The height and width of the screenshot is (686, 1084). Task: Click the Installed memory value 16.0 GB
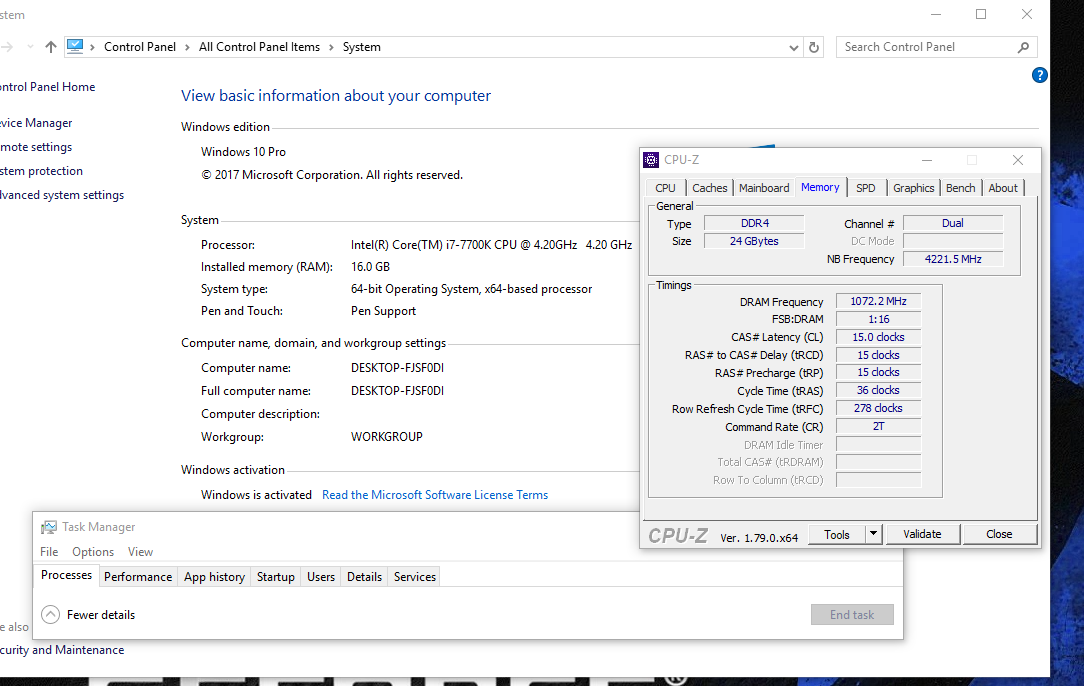[x=370, y=267]
